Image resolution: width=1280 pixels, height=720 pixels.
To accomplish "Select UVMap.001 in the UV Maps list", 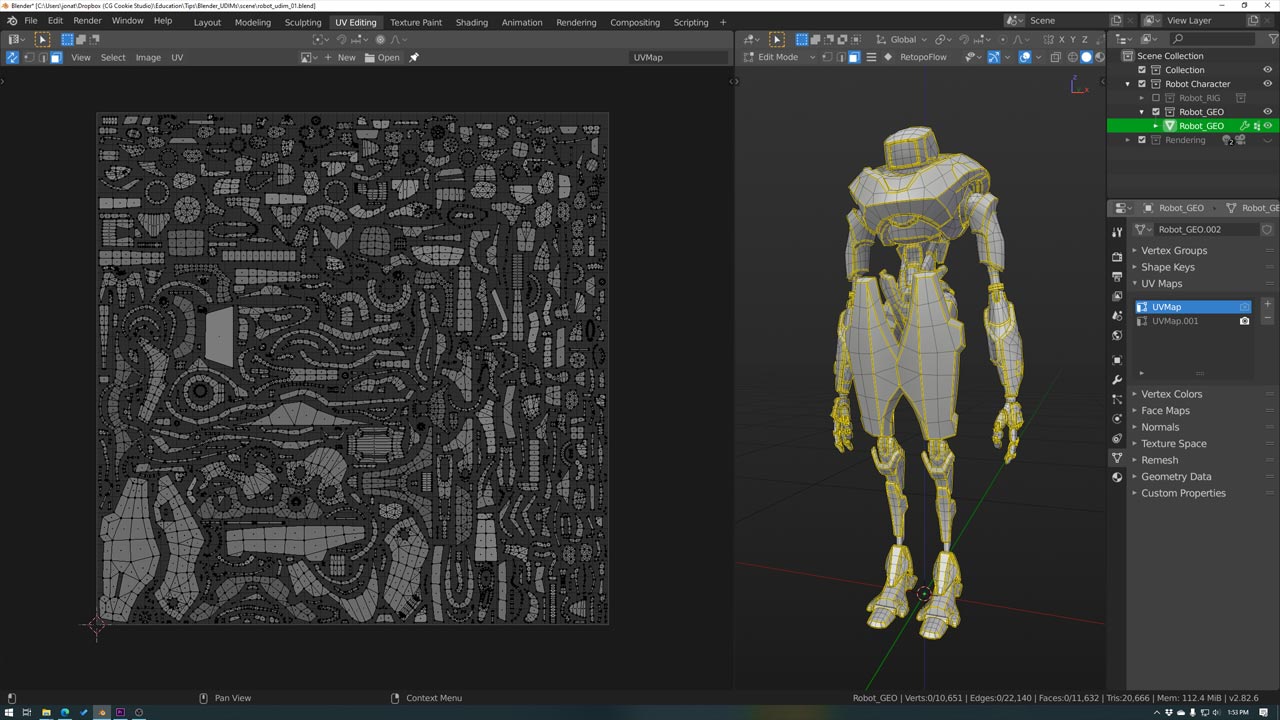I will click(x=1175, y=321).
